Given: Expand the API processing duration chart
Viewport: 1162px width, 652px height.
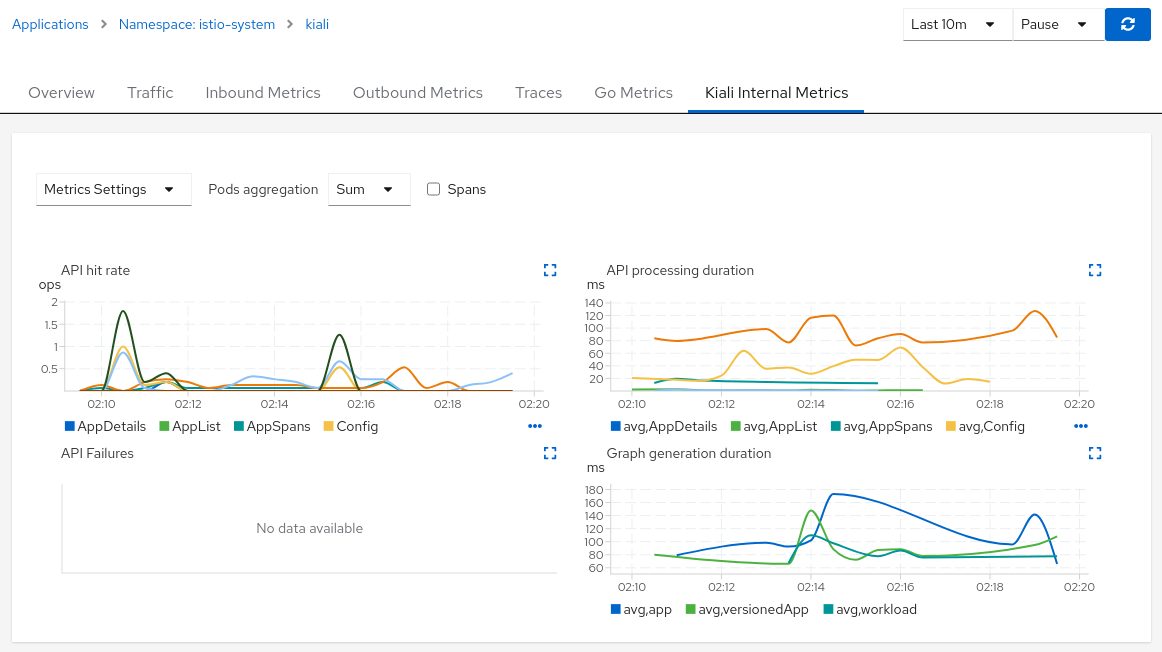Looking at the screenshot, I should (x=1094, y=269).
